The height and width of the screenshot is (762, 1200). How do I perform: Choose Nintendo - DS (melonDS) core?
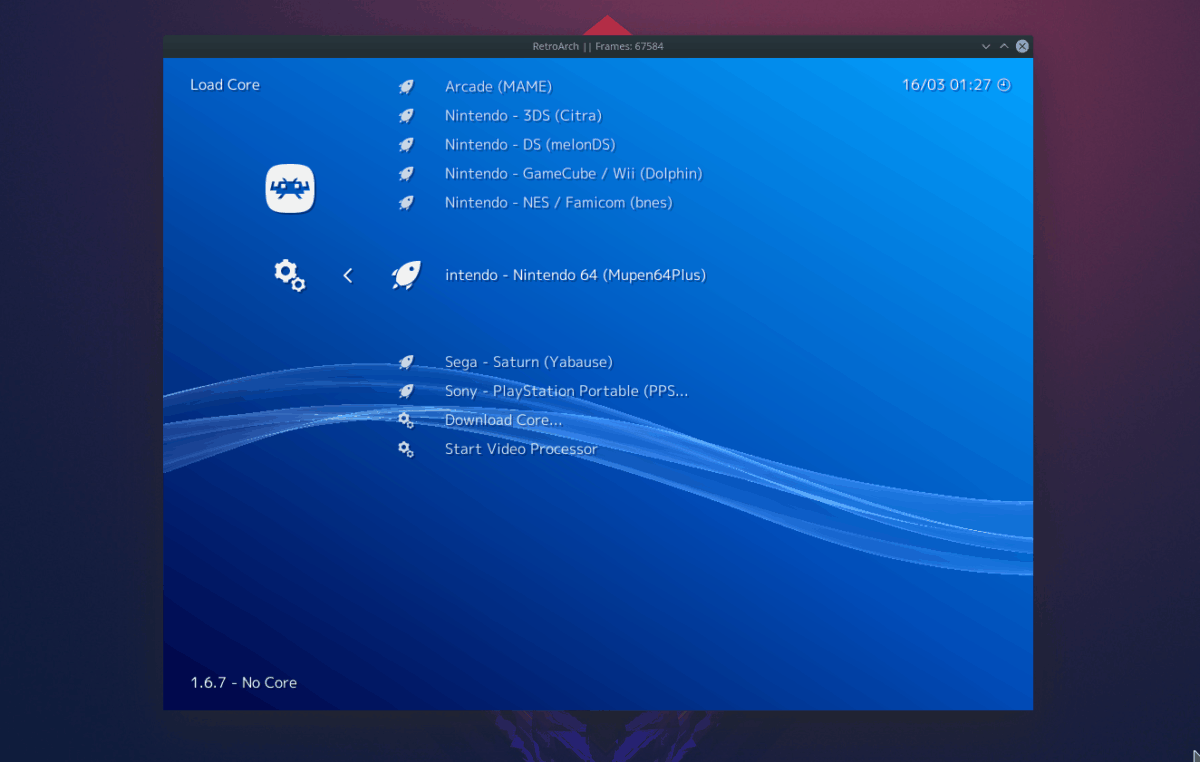point(530,145)
